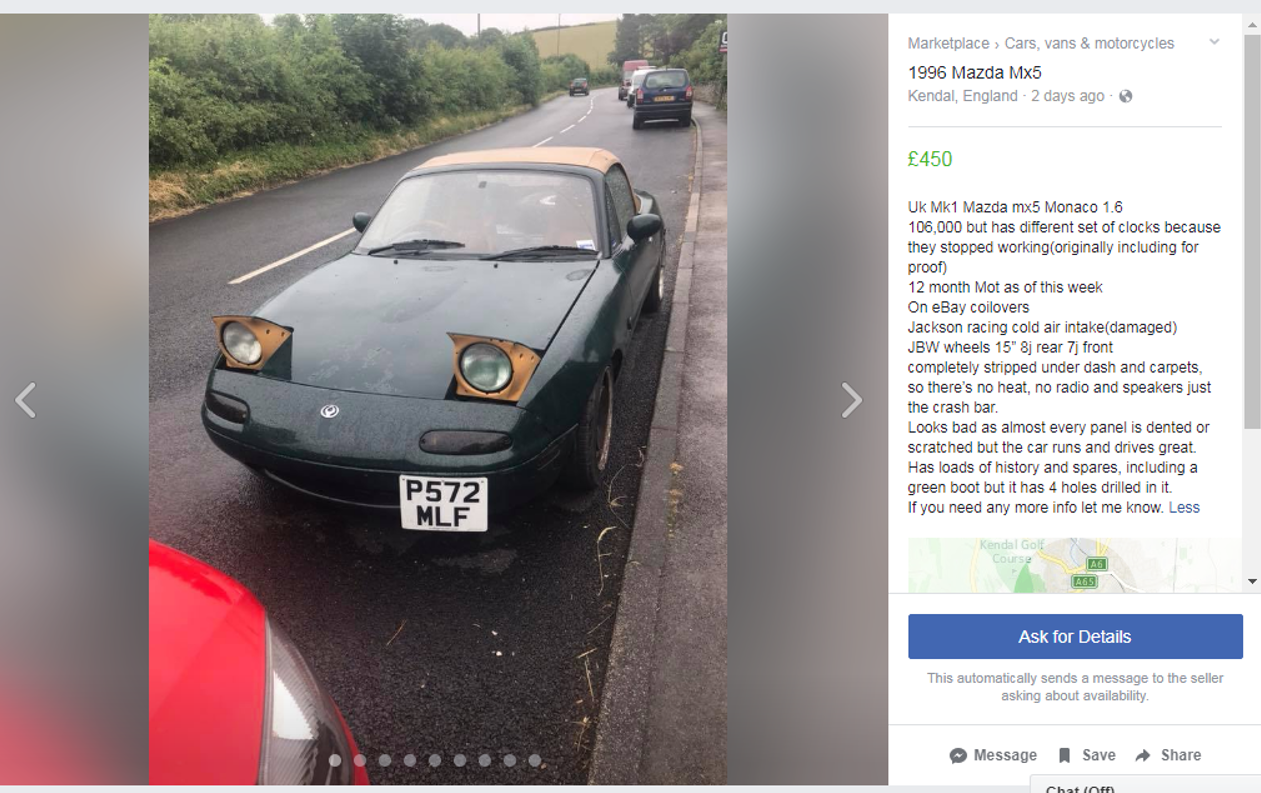Screen dimensions: 1261x793
Task: Go to the next listing photo
Action: tap(851, 400)
